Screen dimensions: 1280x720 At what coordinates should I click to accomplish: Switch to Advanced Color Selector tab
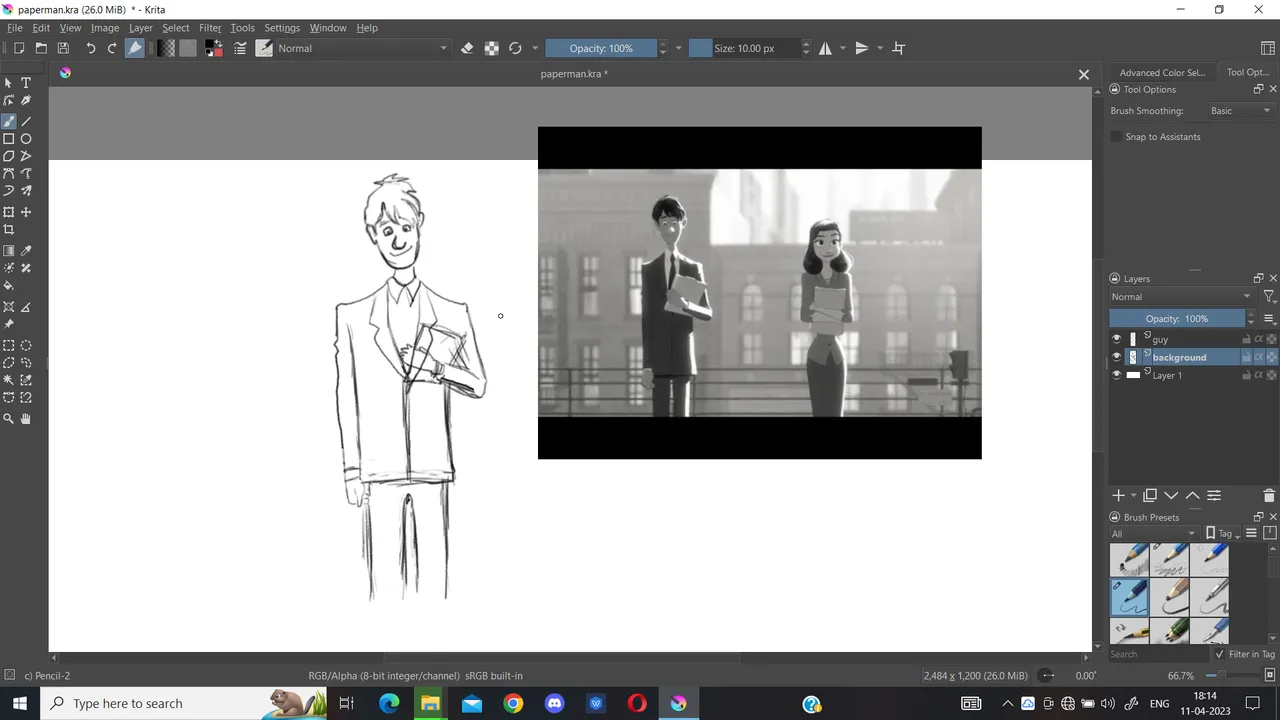tap(1162, 72)
